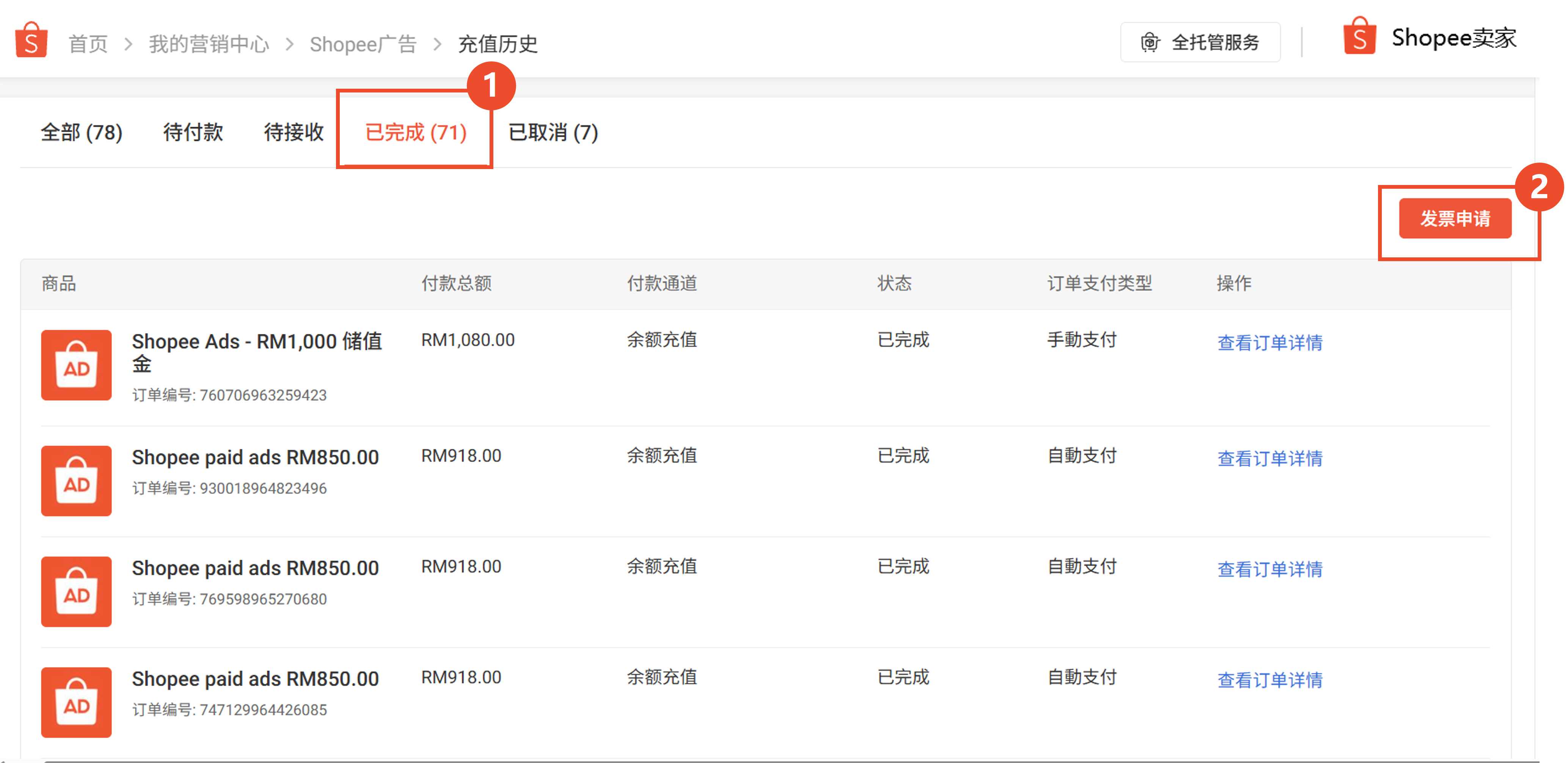The height and width of the screenshot is (763, 1568).
Task: Switch to the 全部 (78) tab
Action: coord(82,132)
